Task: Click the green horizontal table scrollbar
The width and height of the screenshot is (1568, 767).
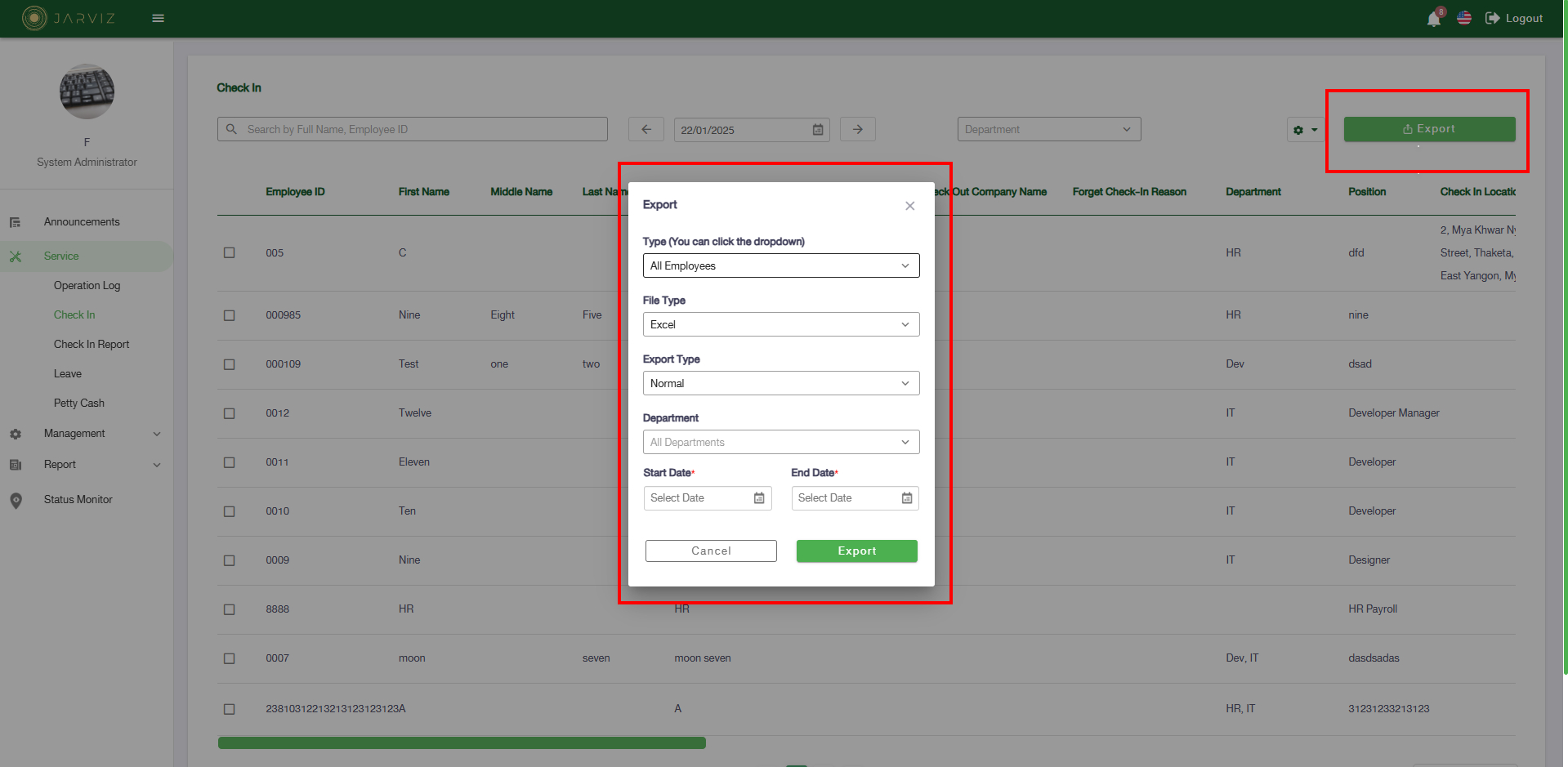Action: pos(462,742)
